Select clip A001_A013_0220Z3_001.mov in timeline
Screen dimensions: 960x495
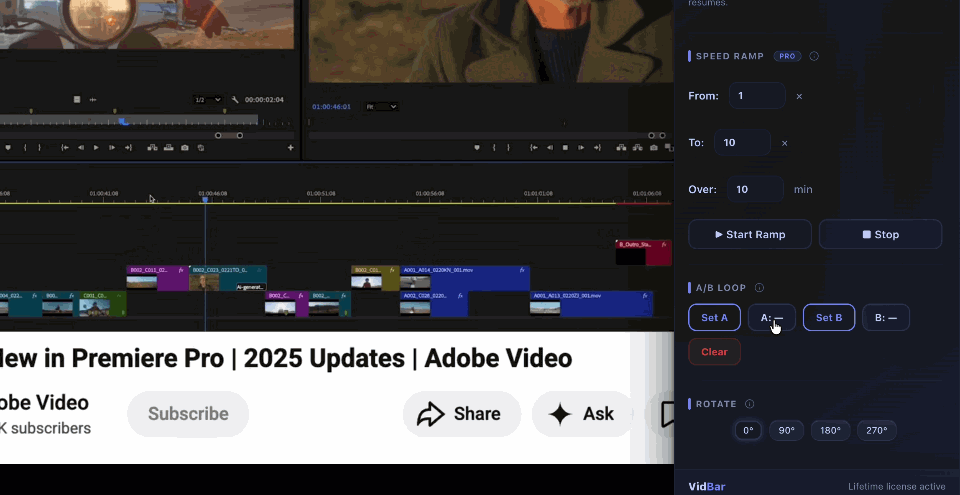pos(591,304)
